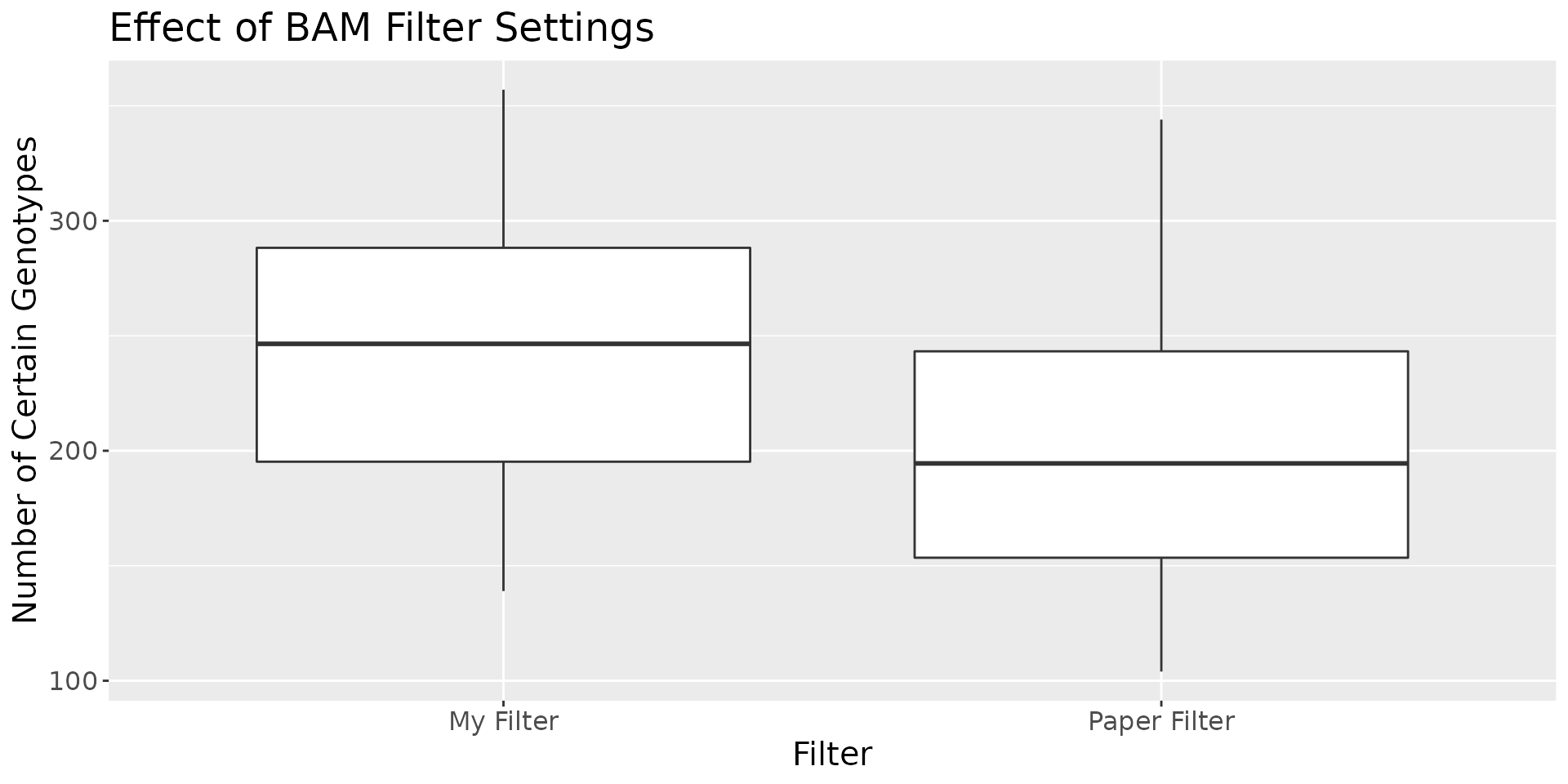Click the chart title 'Effect of BAM Filter Settings'

tap(381, 28)
